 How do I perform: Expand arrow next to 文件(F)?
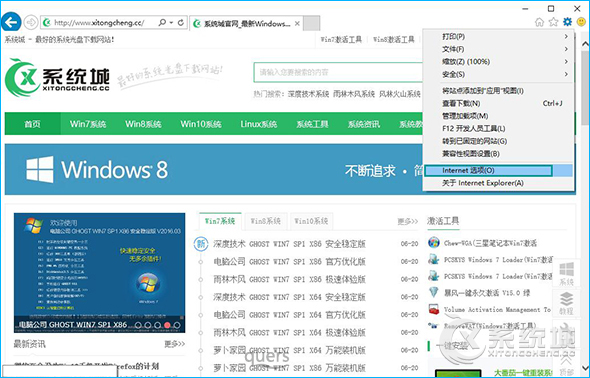point(566,49)
